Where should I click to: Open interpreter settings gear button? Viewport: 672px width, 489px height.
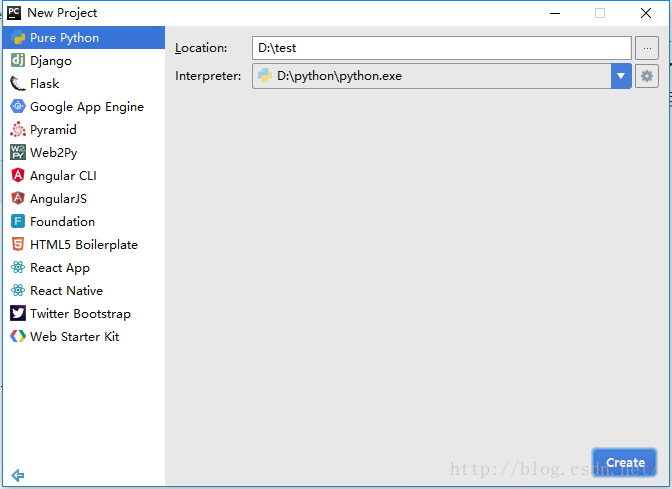click(x=647, y=76)
